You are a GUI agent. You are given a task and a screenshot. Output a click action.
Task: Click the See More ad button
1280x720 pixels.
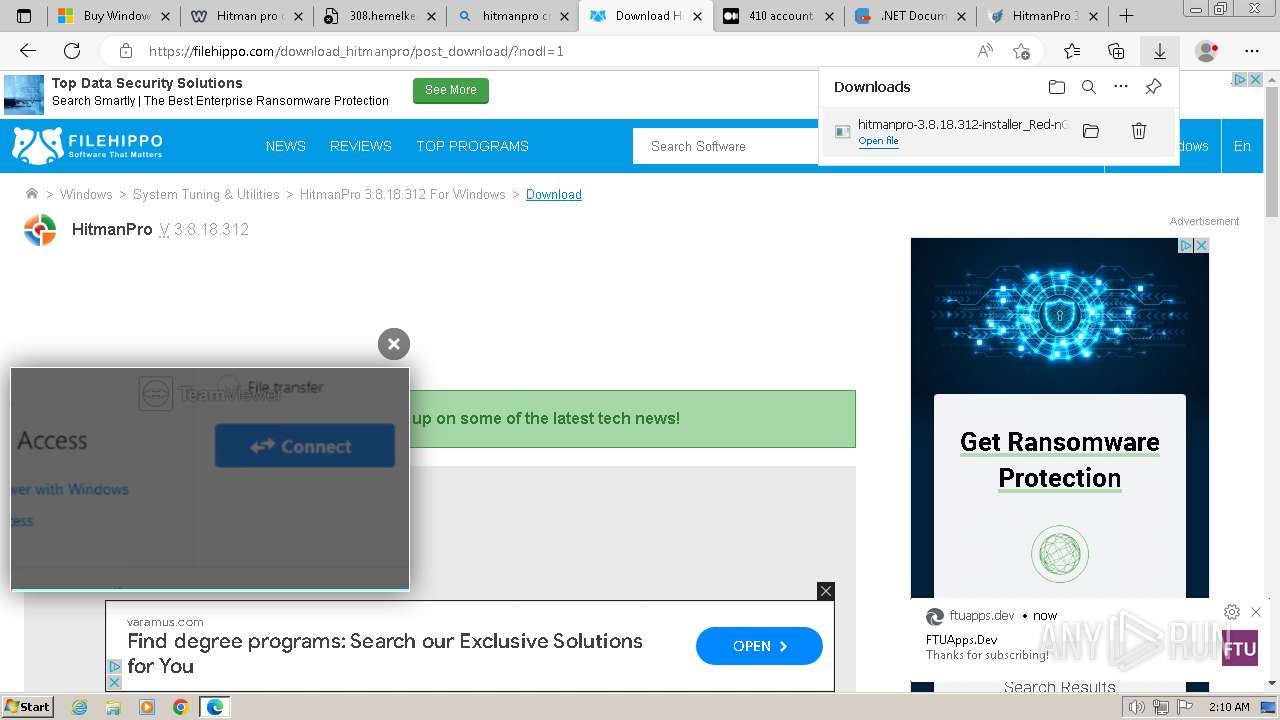[x=451, y=90]
